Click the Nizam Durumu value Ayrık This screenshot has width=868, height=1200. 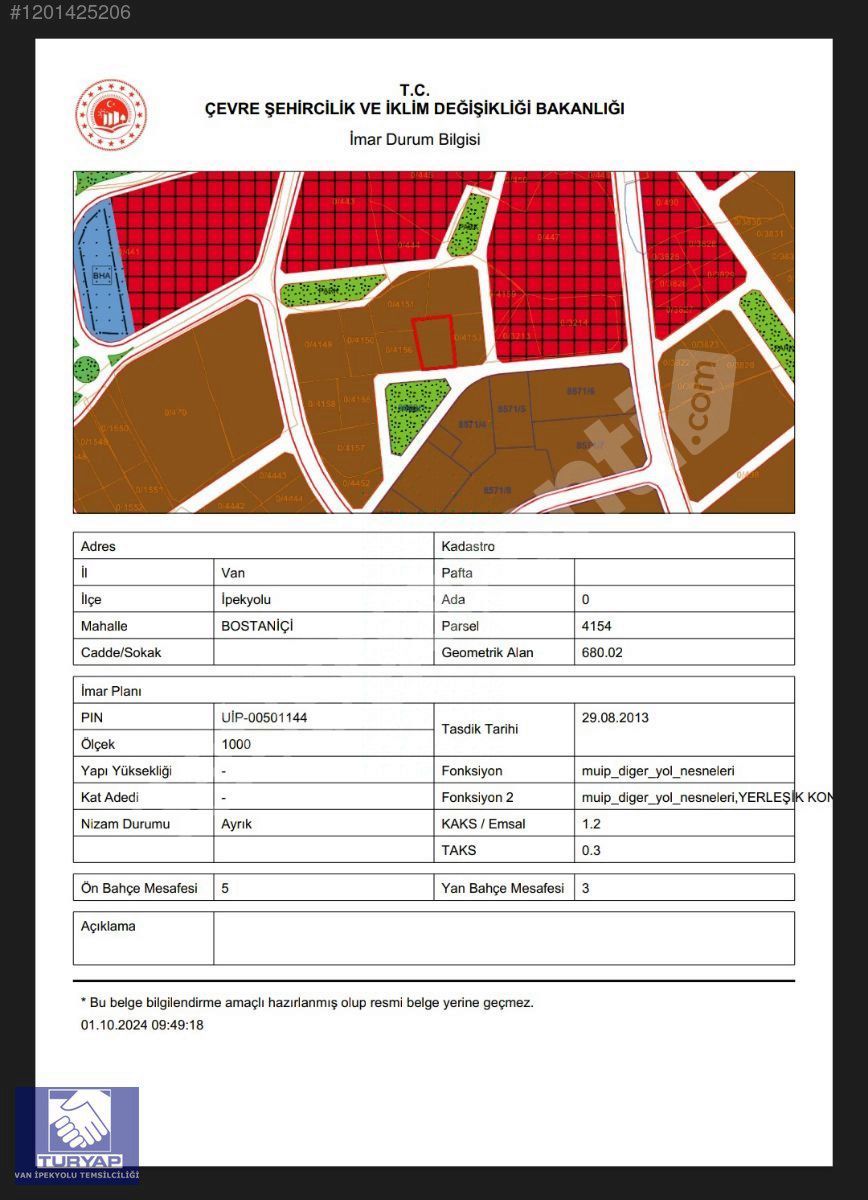[x=236, y=824]
